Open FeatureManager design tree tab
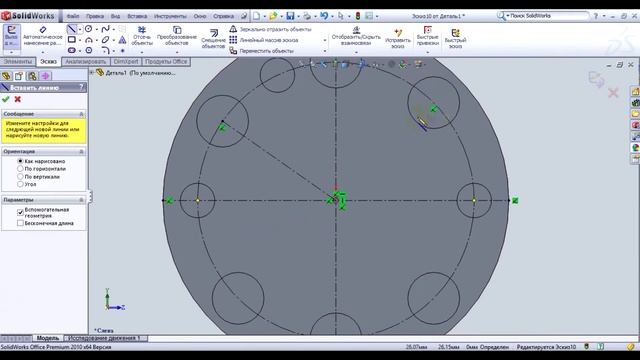This screenshot has width=640, height=360. point(6,76)
